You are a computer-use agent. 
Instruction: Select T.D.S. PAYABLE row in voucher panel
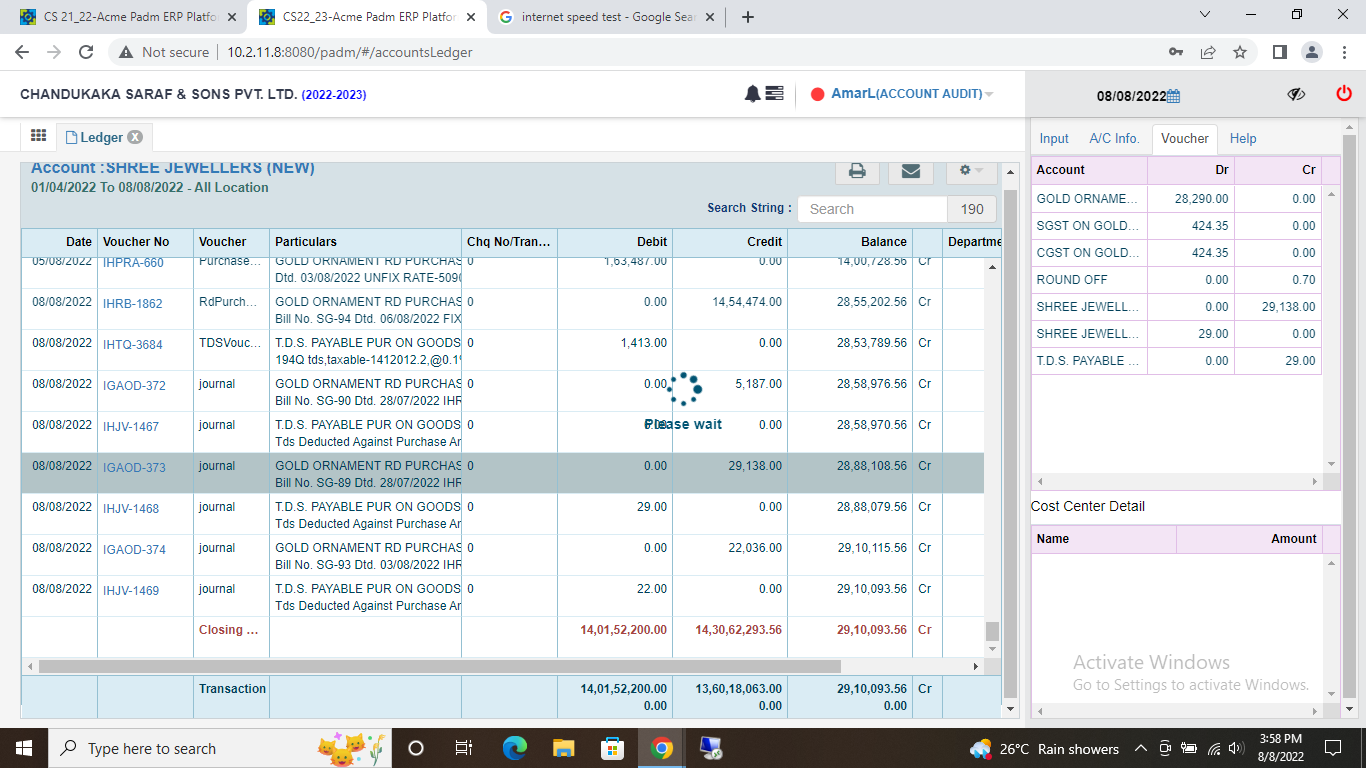coord(1176,361)
